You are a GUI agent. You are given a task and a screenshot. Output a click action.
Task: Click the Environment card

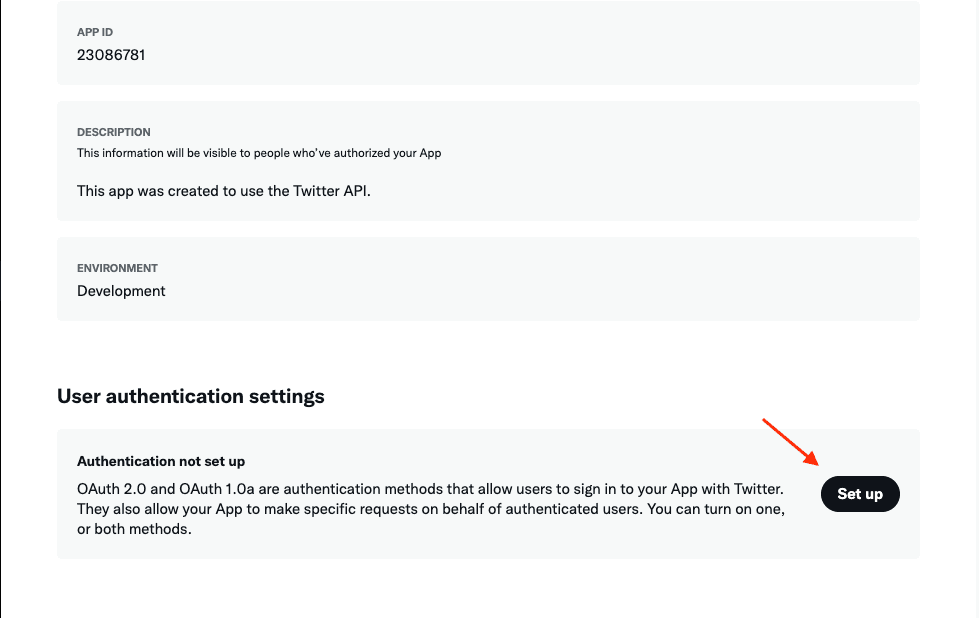pyautogui.click(x=488, y=278)
